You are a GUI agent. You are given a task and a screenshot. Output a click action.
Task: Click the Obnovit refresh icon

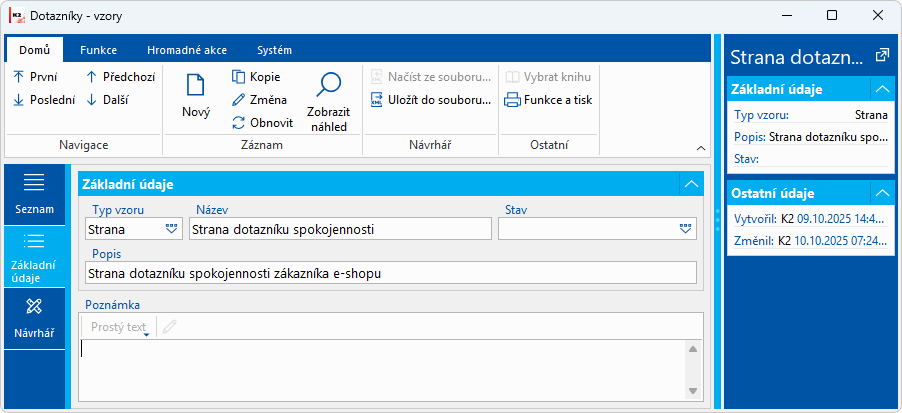coord(239,123)
